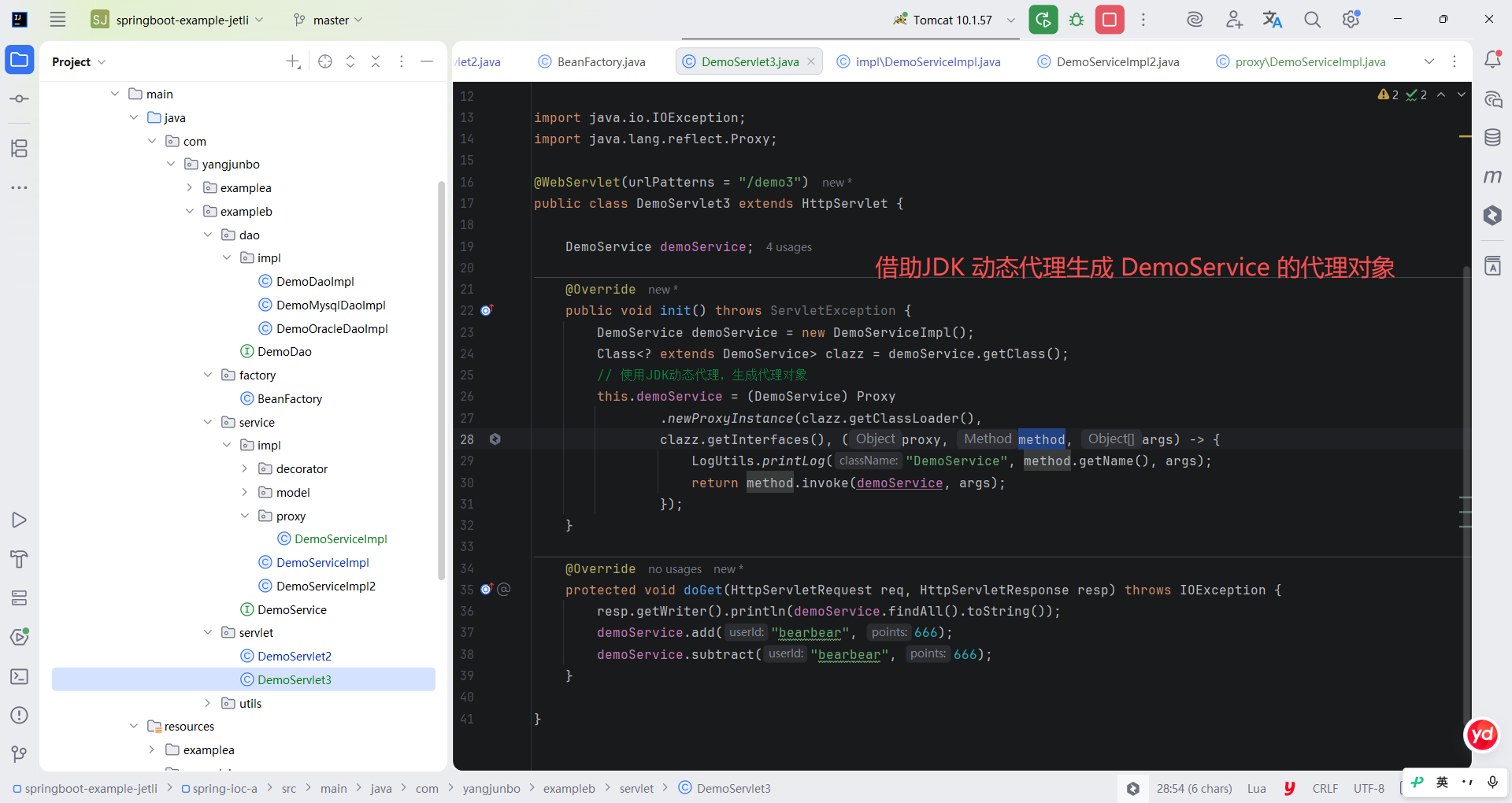Switch to the impl\DemoServiceImpl.java tab
This screenshot has height=803, width=1512.
tap(918, 61)
